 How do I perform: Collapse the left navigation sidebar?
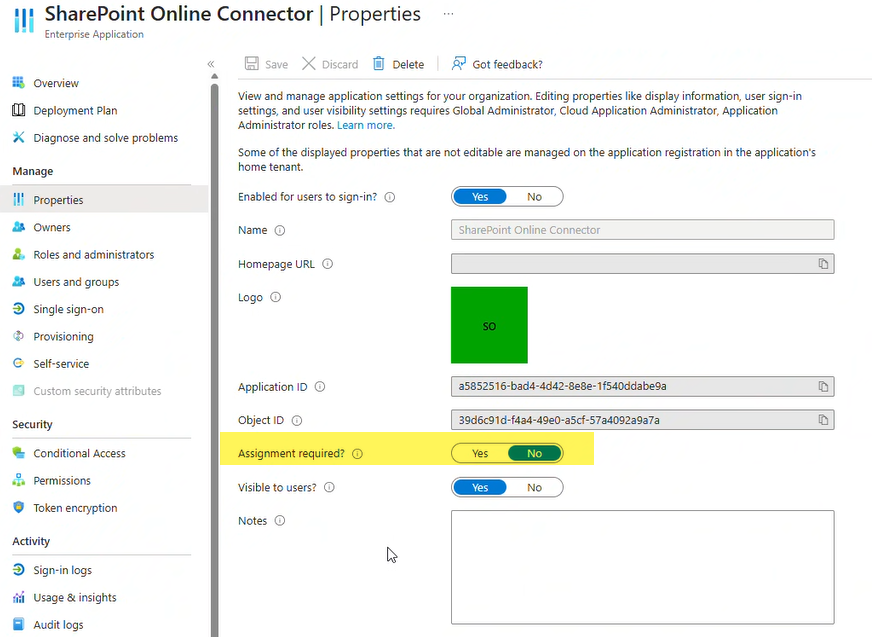(211, 64)
